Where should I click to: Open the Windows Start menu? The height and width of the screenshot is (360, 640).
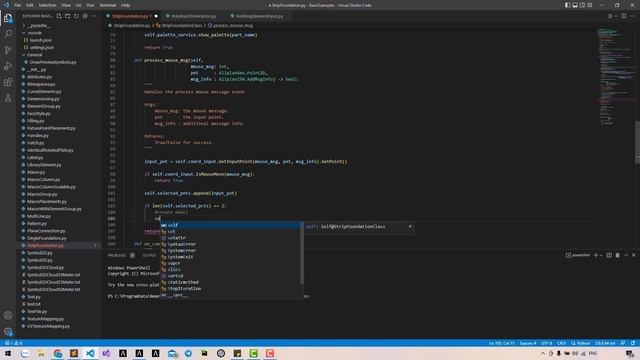point(8,353)
